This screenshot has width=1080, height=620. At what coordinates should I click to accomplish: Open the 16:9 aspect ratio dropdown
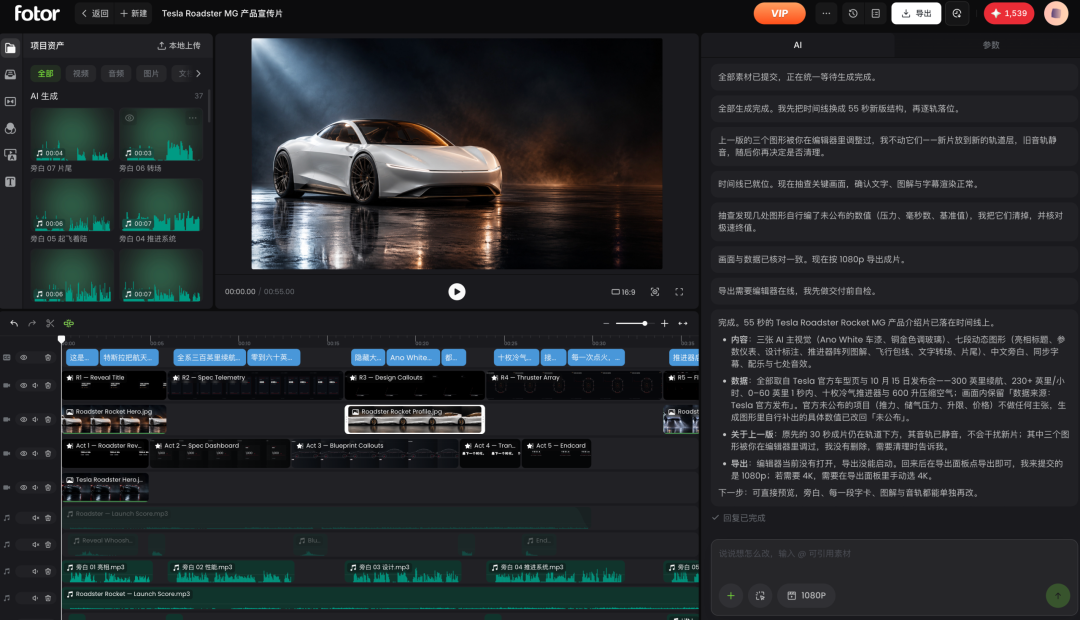tap(623, 292)
